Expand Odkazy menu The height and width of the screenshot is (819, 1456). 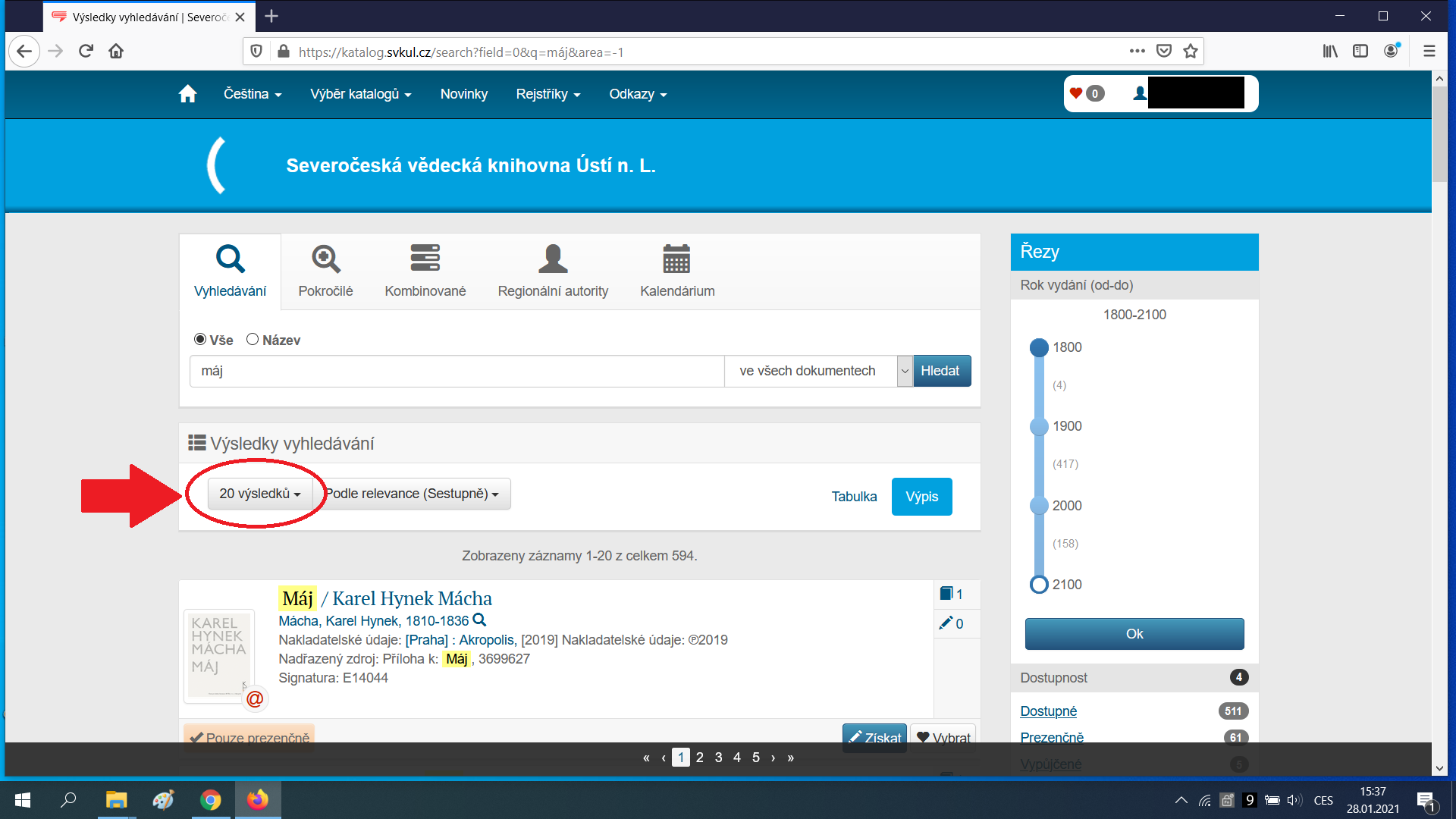[638, 94]
